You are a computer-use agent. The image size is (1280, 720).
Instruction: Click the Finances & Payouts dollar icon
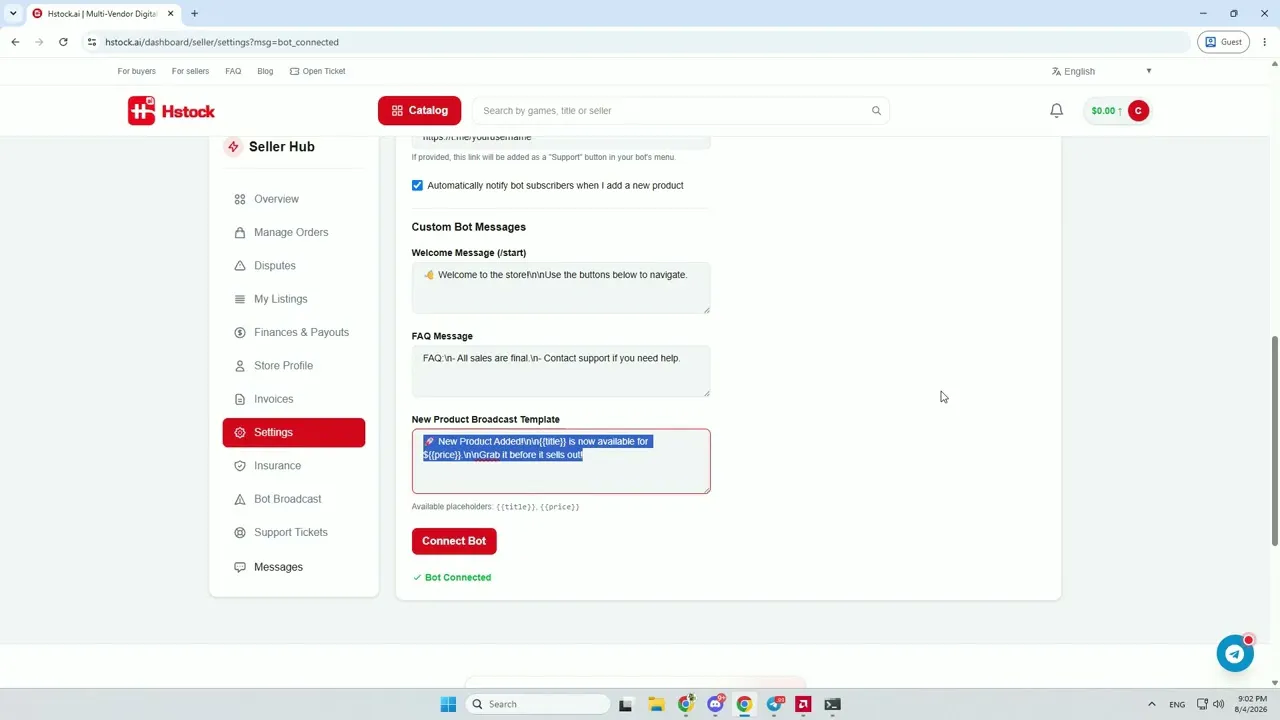tap(240, 333)
